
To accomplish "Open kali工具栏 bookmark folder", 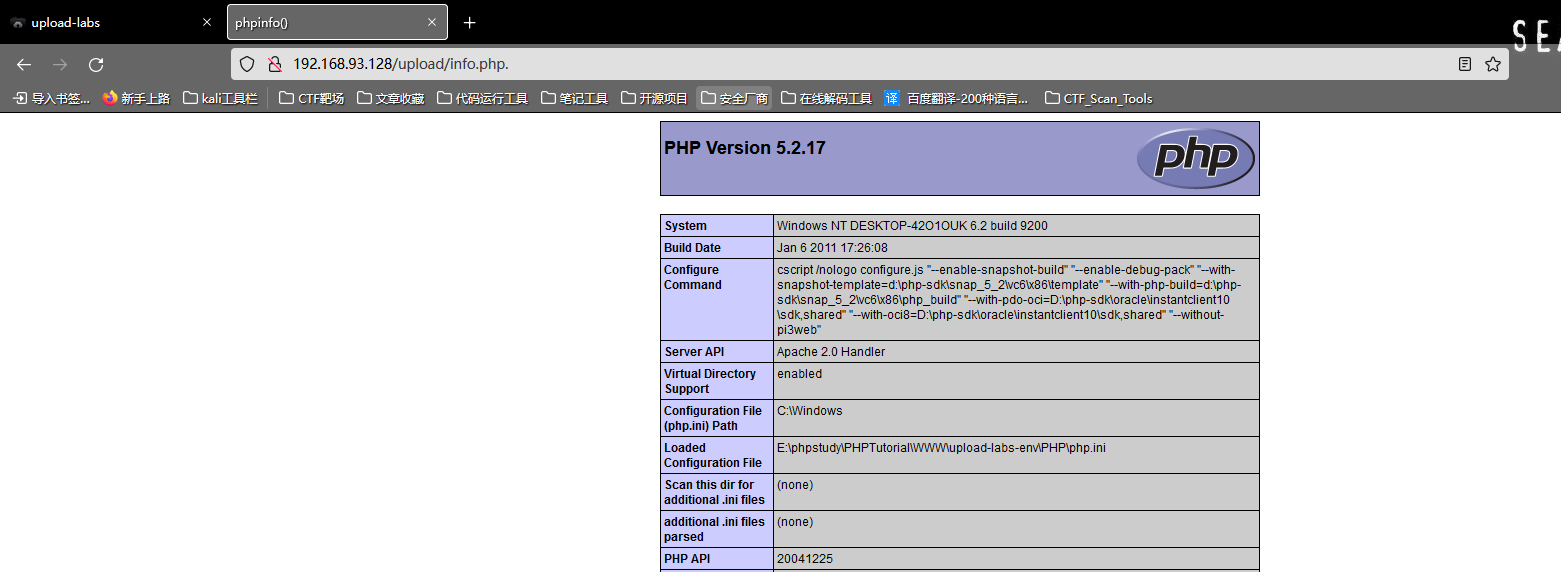I will click(x=220, y=98).
